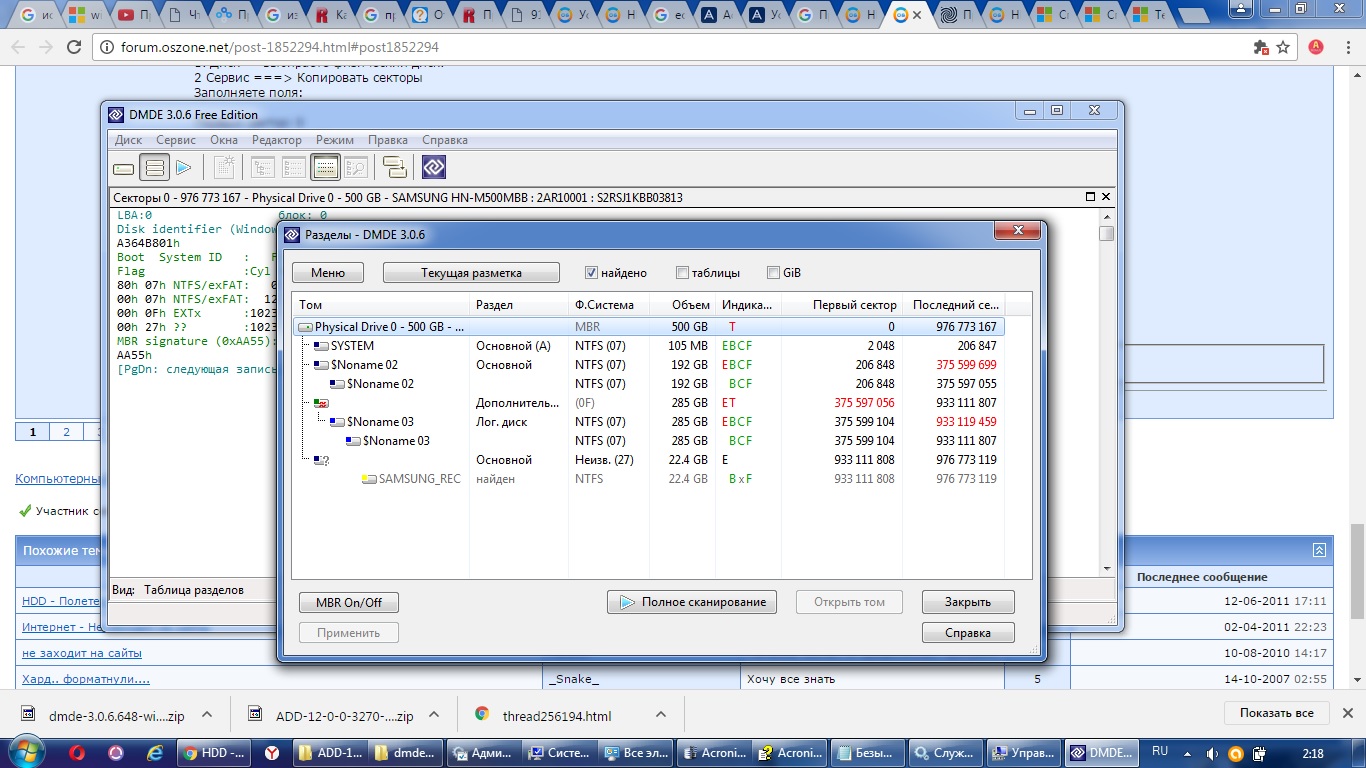This screenshot has height=768, width=1366.
Task: Open the Справка menu in DMDE
Action: pyautogui.click(x=445, y=140)
